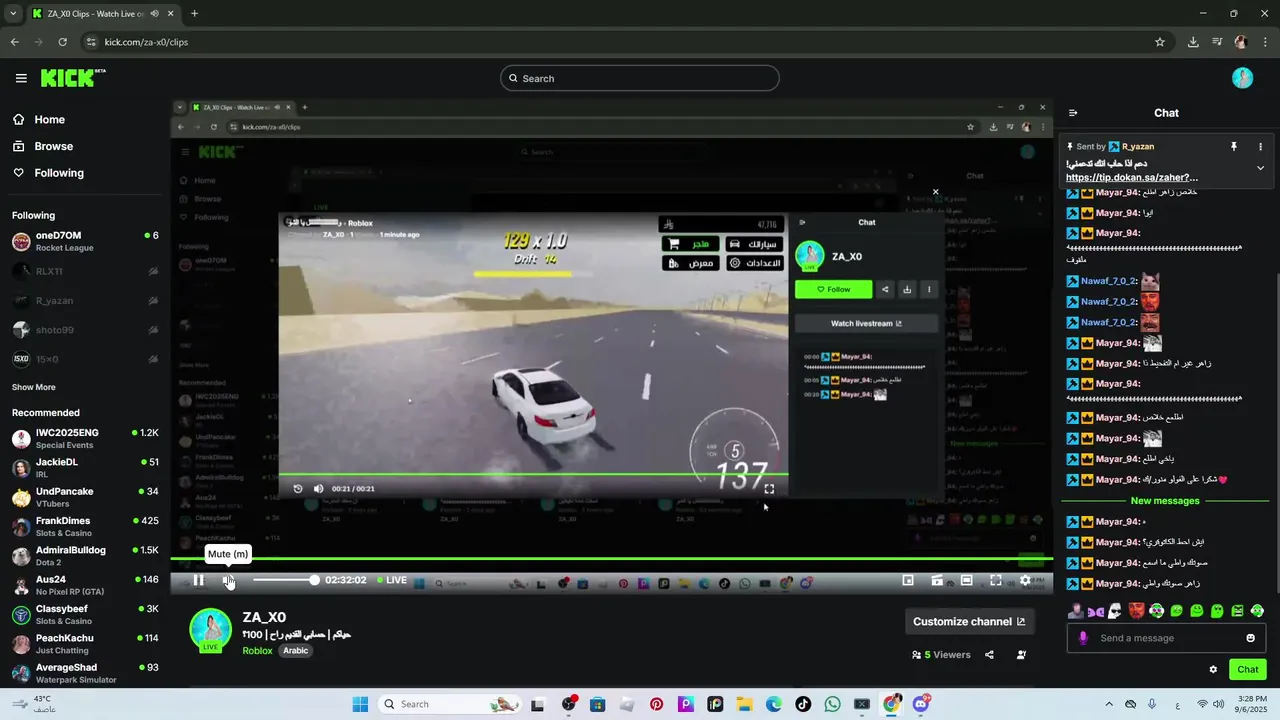This screenshot has width=1280, height=720.
Task: Select the sunglasses ghost emote in chat
Action: point(1115,611)
